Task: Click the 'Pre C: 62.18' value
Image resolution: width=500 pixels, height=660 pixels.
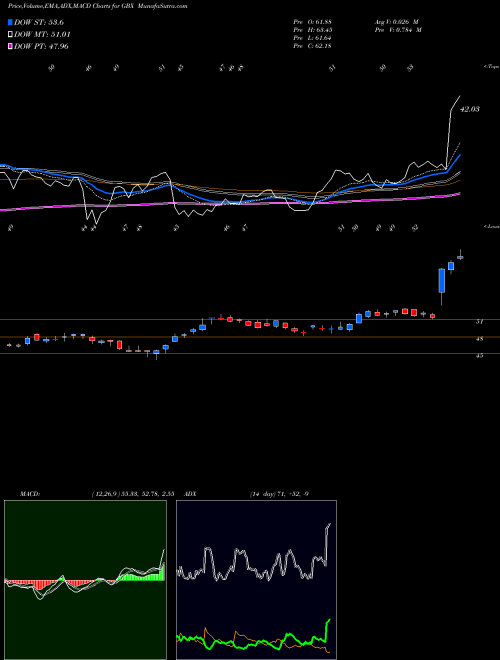Action: pos(312,46)
